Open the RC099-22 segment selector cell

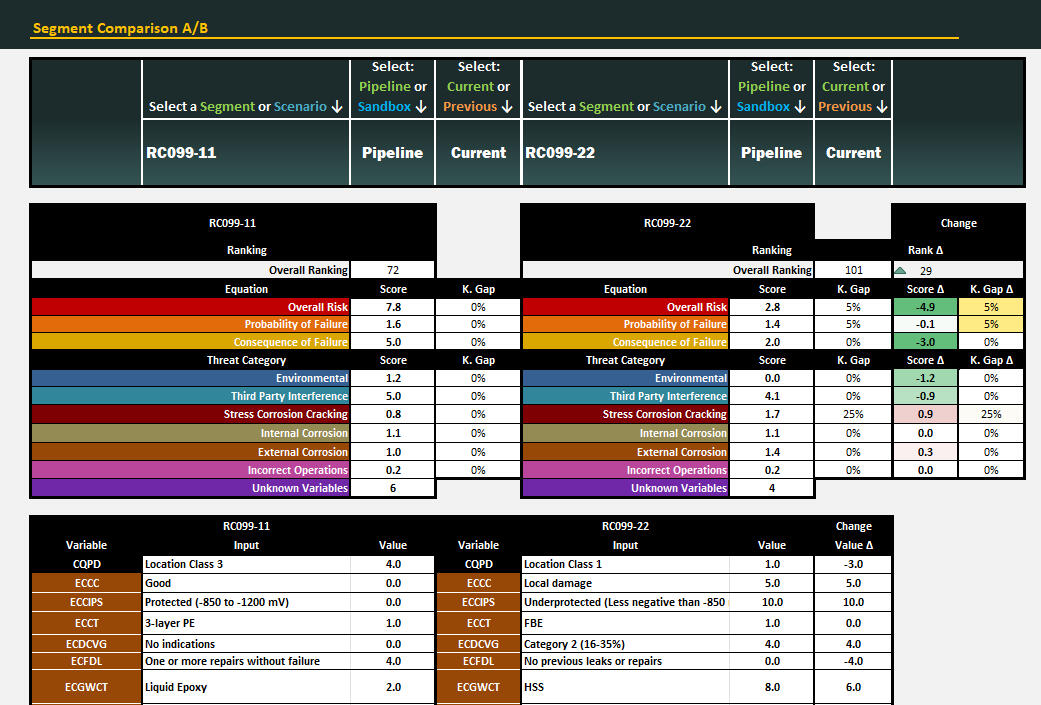624,153
